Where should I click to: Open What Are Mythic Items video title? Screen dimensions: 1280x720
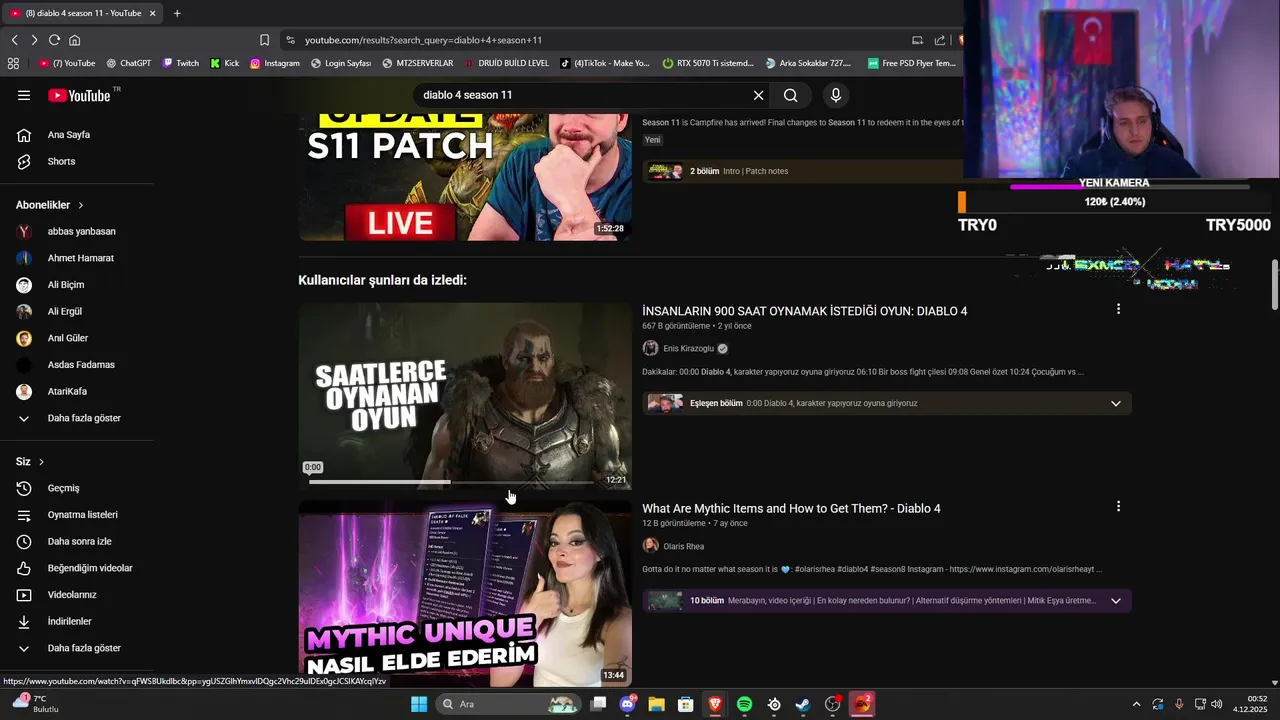pyautogui.click(x=791, y=508)
